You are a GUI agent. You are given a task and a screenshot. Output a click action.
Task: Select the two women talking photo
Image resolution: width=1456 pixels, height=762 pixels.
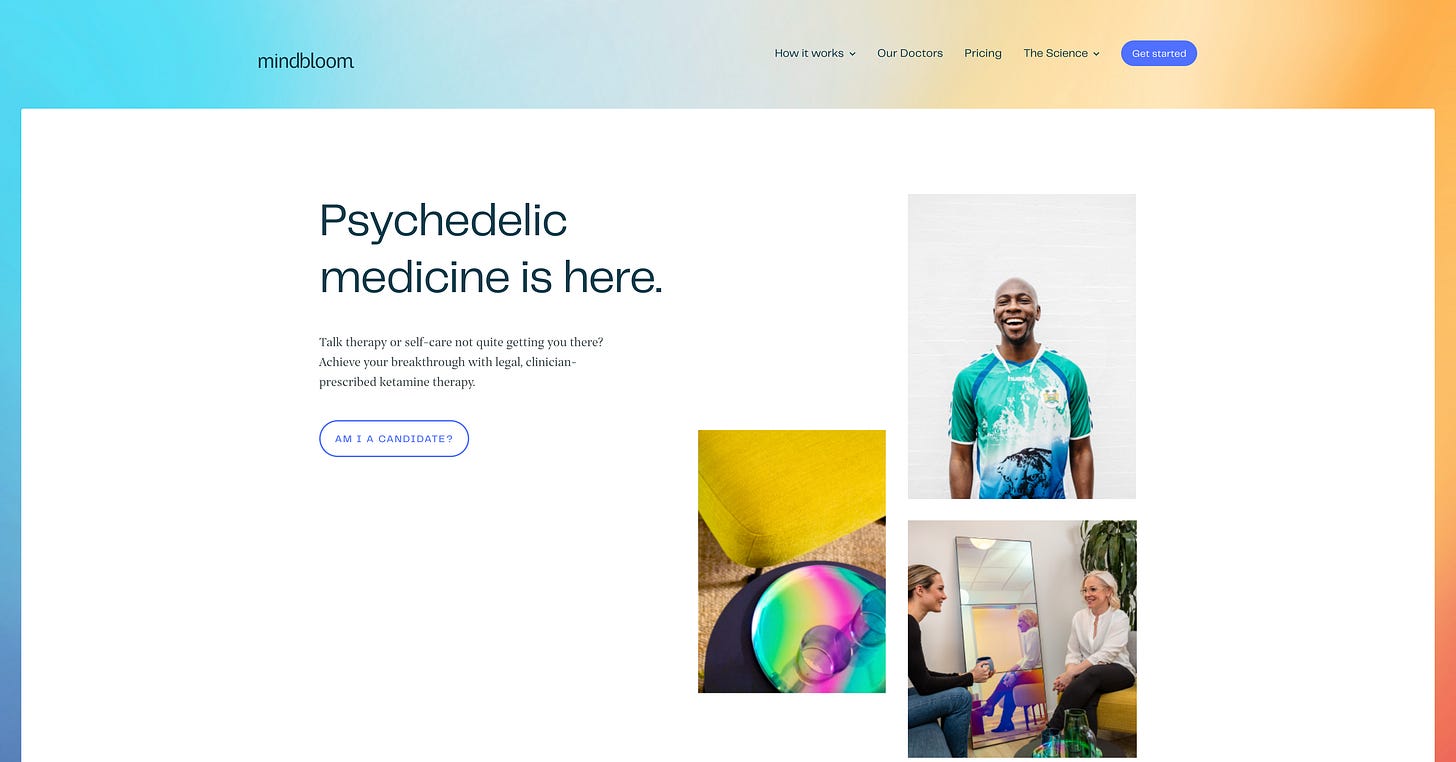[x=1022, y=639]
